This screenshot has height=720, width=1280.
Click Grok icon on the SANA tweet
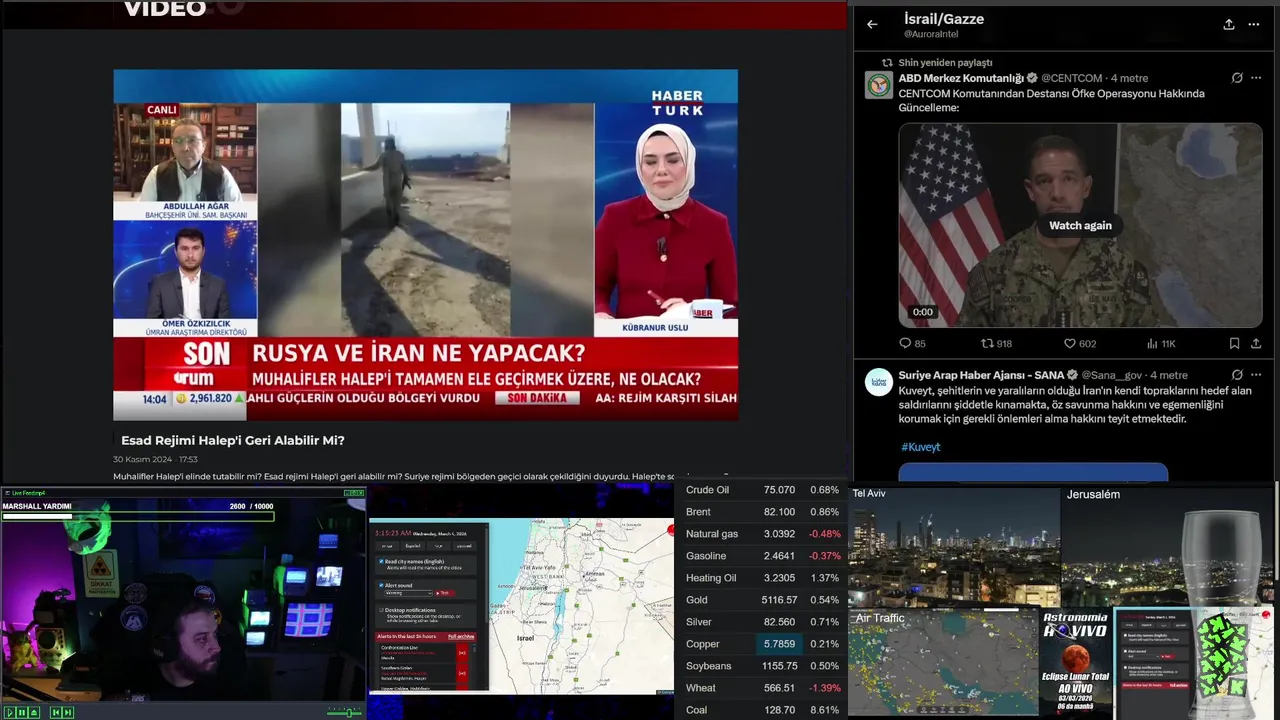1237,375
